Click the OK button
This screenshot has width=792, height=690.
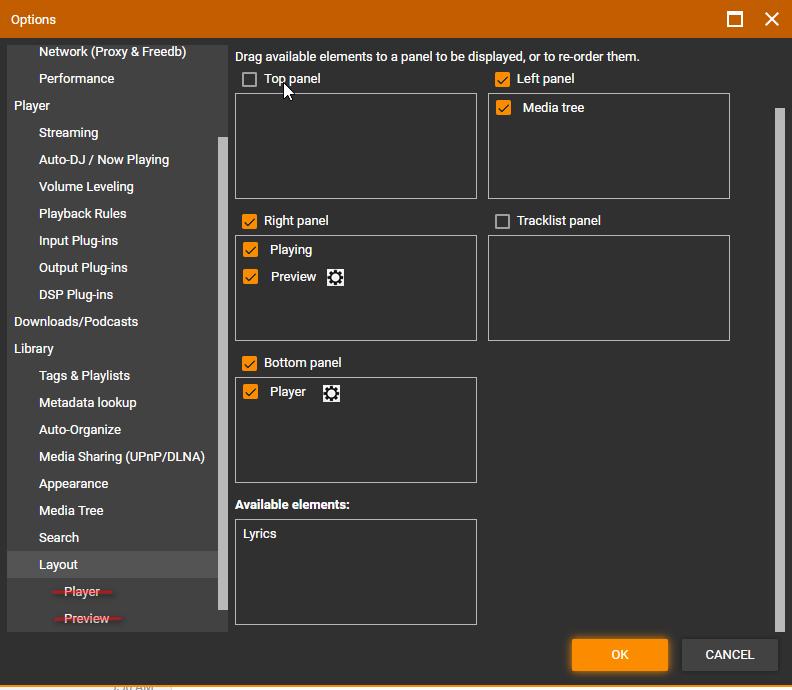[x=619, y=655]
